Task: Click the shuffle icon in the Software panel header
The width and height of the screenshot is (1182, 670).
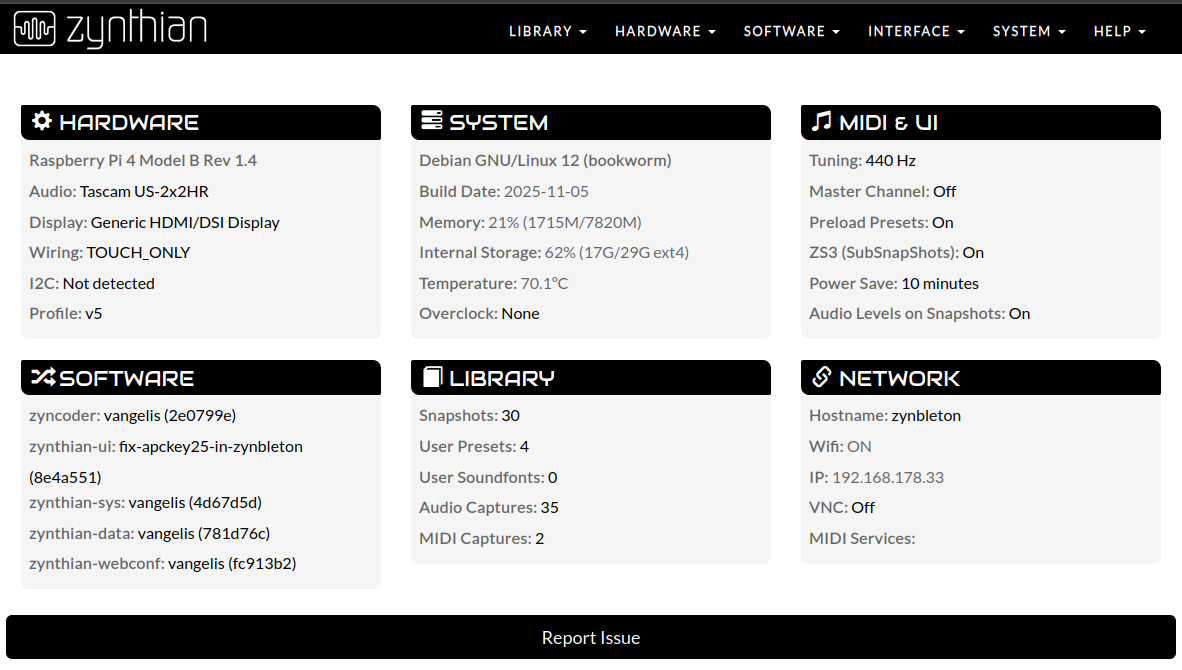Action: pyautogui.click(x=42, y=378)
